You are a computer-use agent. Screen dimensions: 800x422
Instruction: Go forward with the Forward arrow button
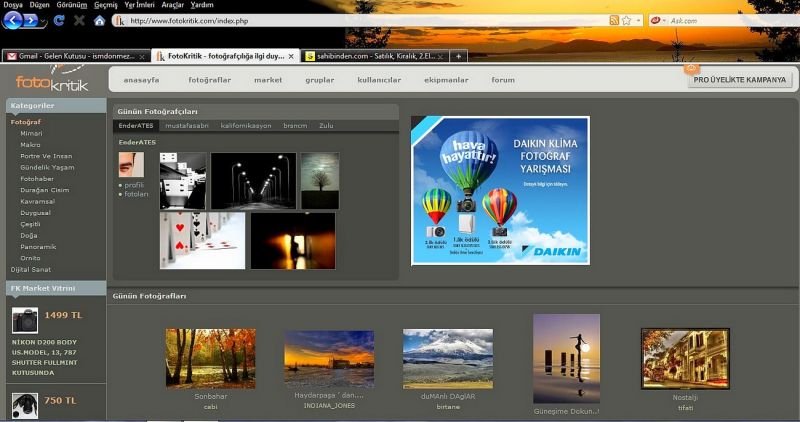pos(31,21)
